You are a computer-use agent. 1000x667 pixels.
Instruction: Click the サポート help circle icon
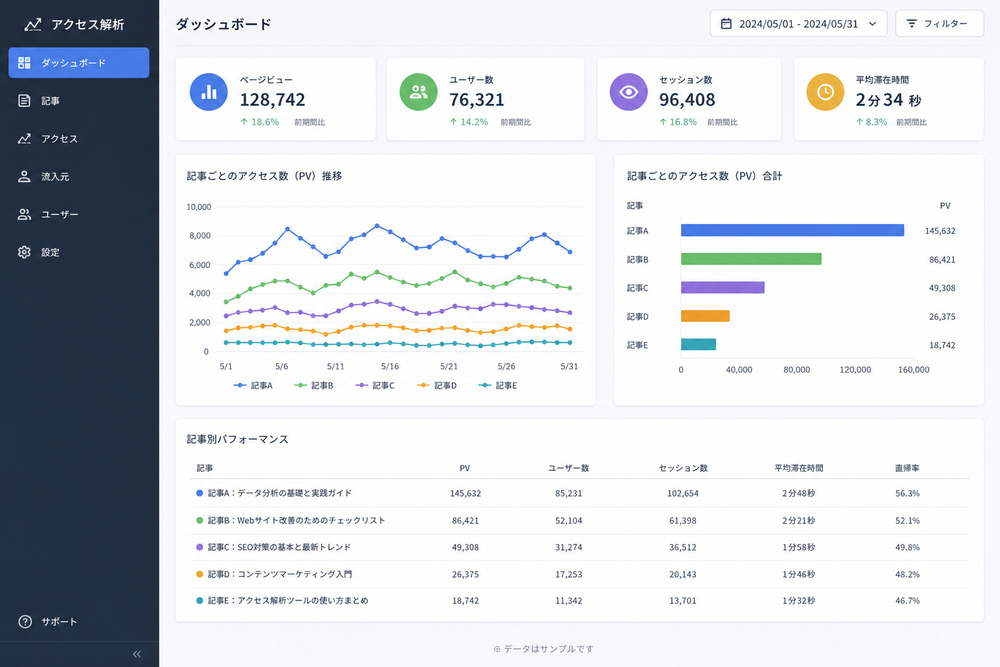pyautogui.click(x=25, y=622)
